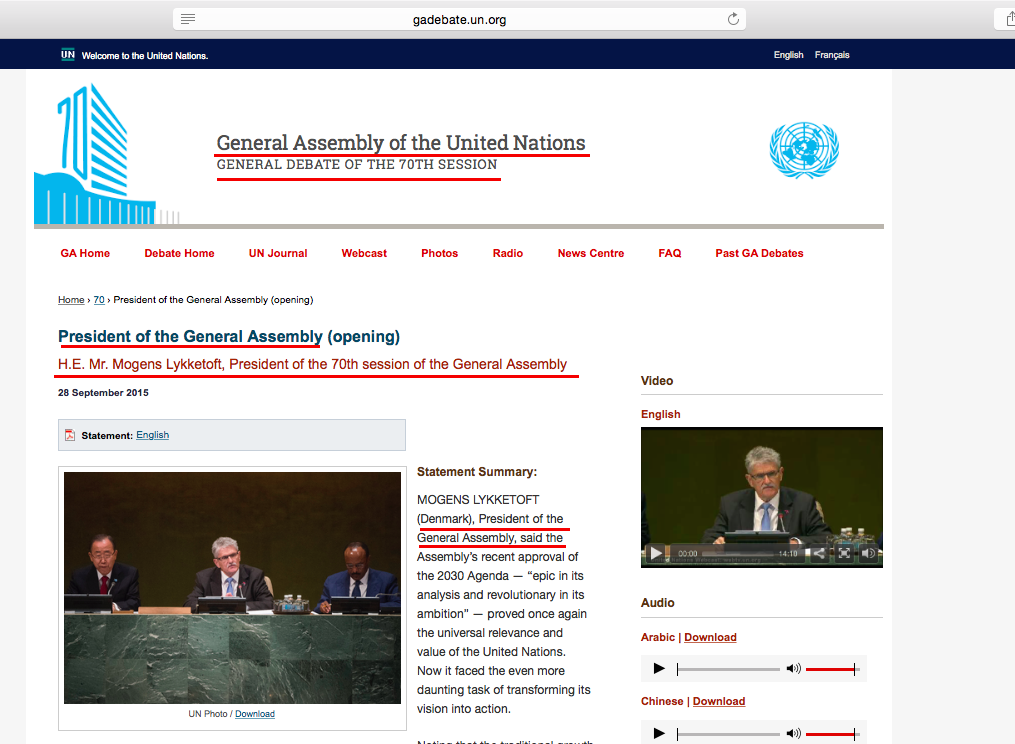Viewport: 1015px width, 744px height.
Task: Open News Centre menu item
Action: pyautogui.click(x=591, y=253)
